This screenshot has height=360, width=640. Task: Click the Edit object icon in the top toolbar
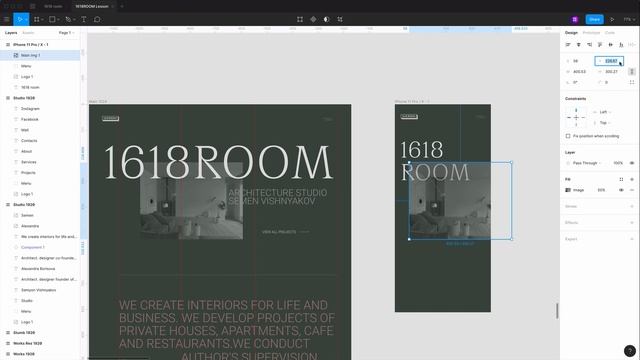(x=300, y=19)
